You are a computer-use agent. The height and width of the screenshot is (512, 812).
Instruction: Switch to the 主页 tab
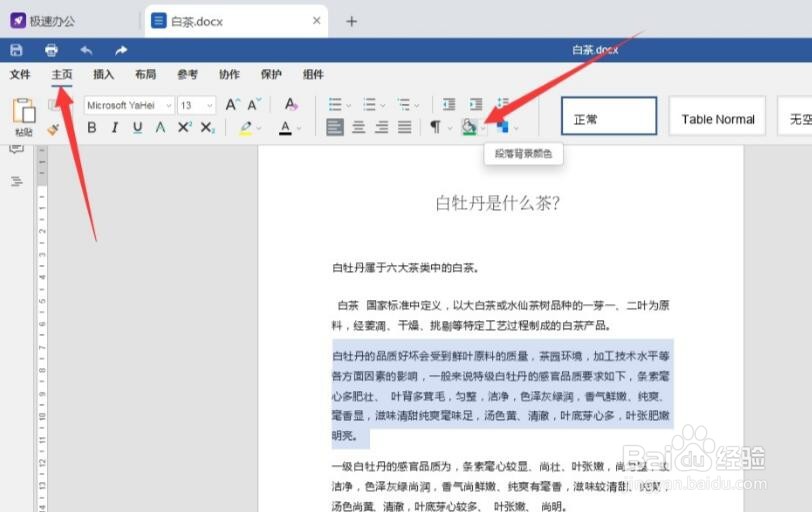(62, 75)
